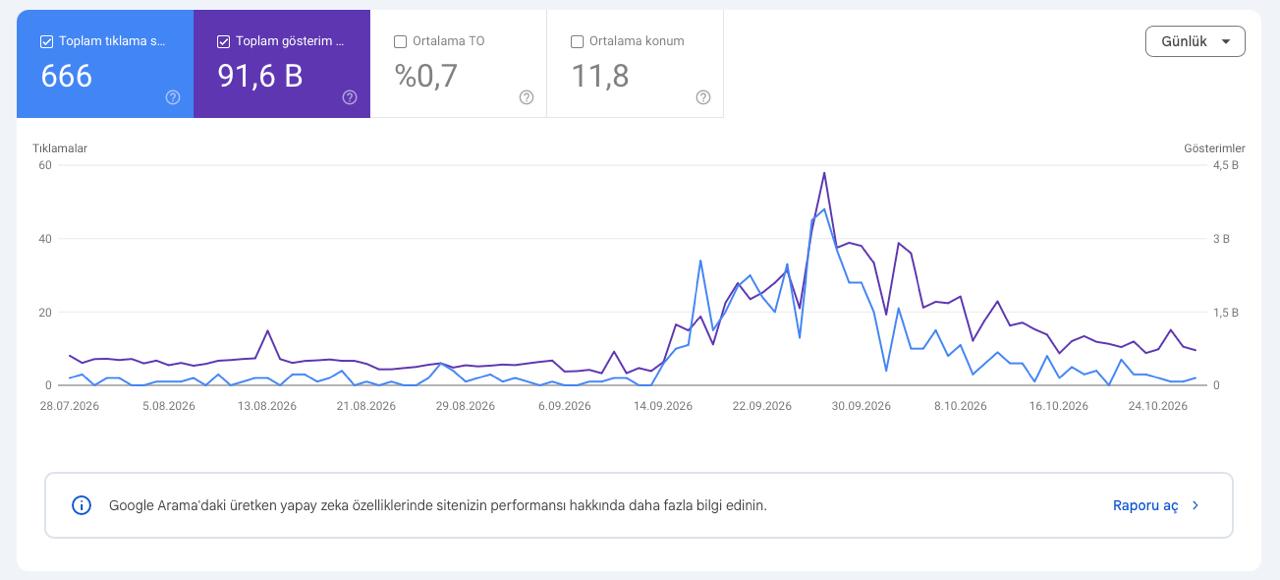This screenshot has width=1280, height=580.
Task: Click the 3 B impressions axis value
Action: point(1222,239)
